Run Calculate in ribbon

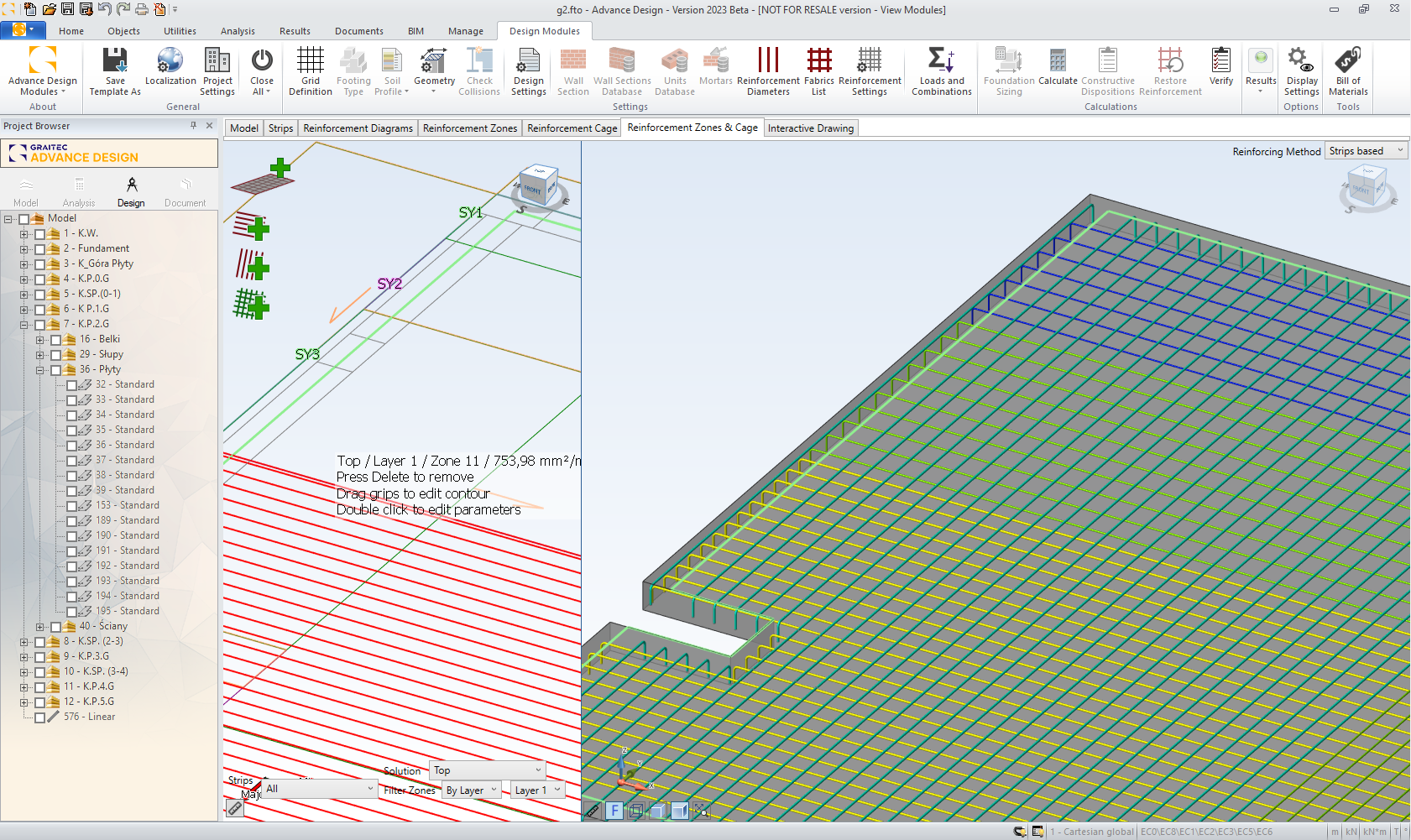(x=1058, y=66)
